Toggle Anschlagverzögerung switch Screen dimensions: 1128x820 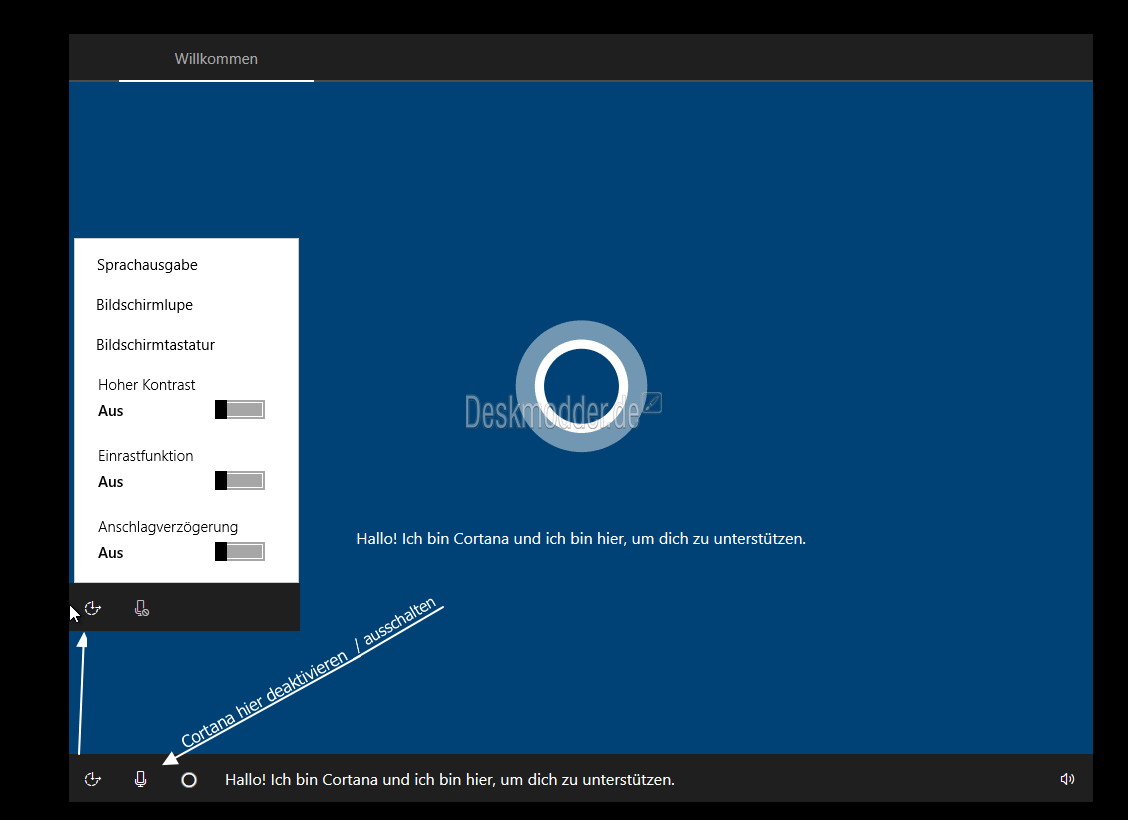coord(240,552)
